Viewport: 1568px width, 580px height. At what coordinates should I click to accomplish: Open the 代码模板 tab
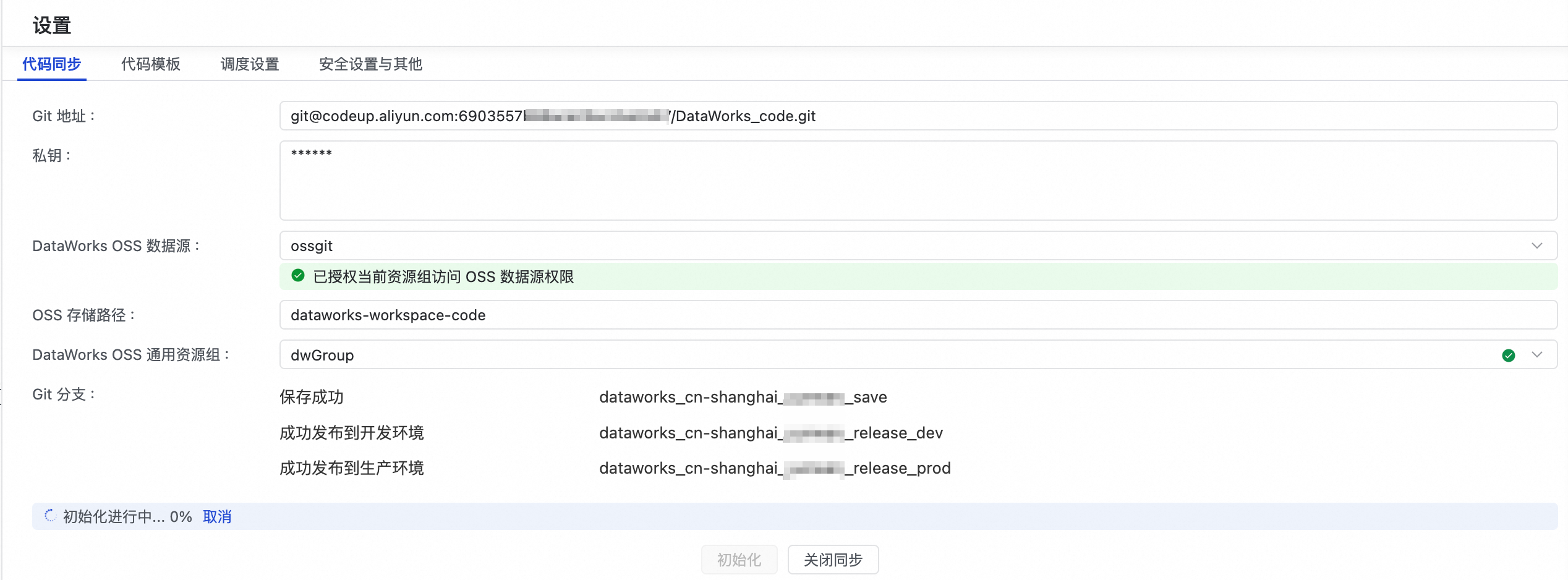tap(151, 64)
